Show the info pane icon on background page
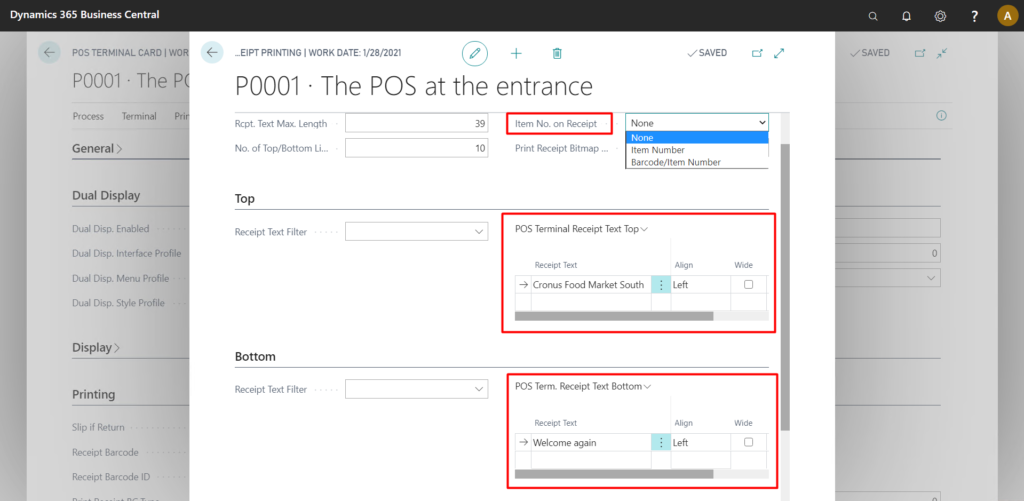Screen dimensions: 1024x501 [941, 116]
